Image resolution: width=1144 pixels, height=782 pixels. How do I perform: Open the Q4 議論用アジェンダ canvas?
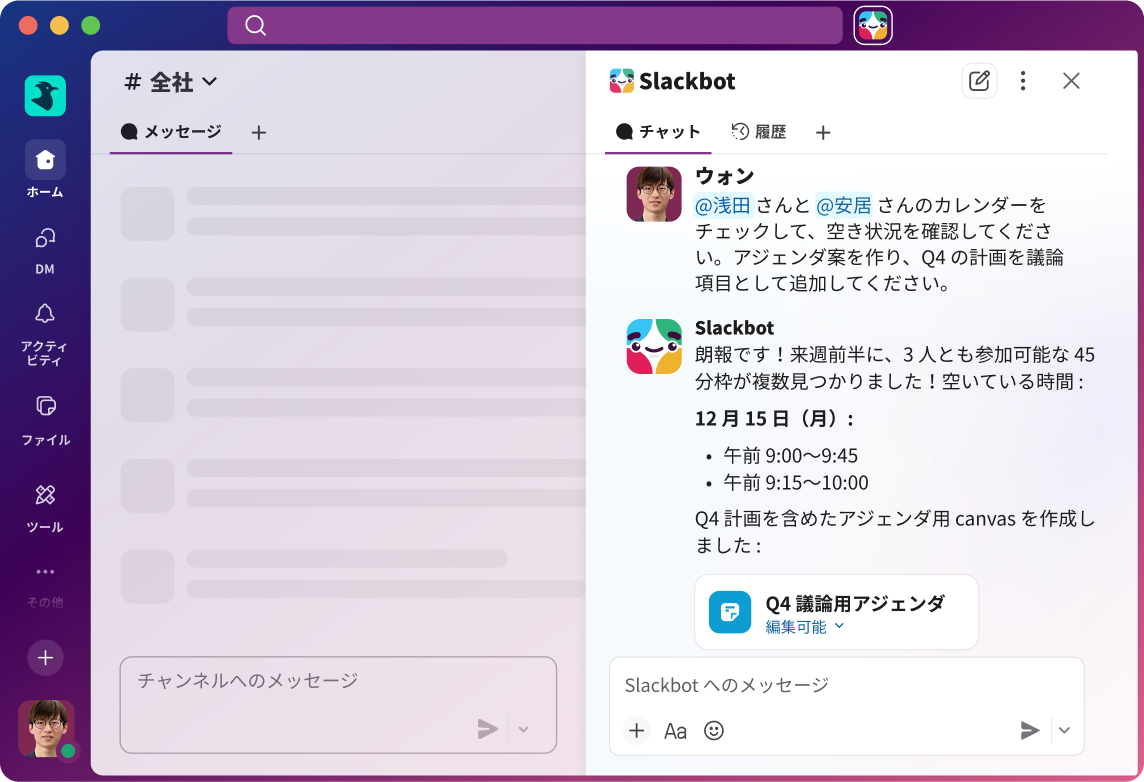[836, 612]
